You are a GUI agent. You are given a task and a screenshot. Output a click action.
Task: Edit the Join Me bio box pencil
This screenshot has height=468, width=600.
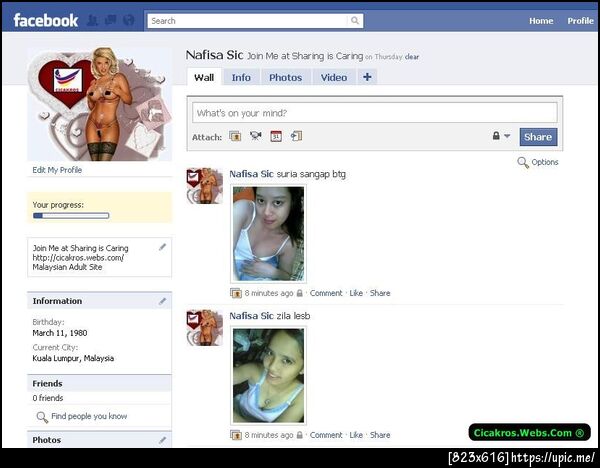point(163,247)
